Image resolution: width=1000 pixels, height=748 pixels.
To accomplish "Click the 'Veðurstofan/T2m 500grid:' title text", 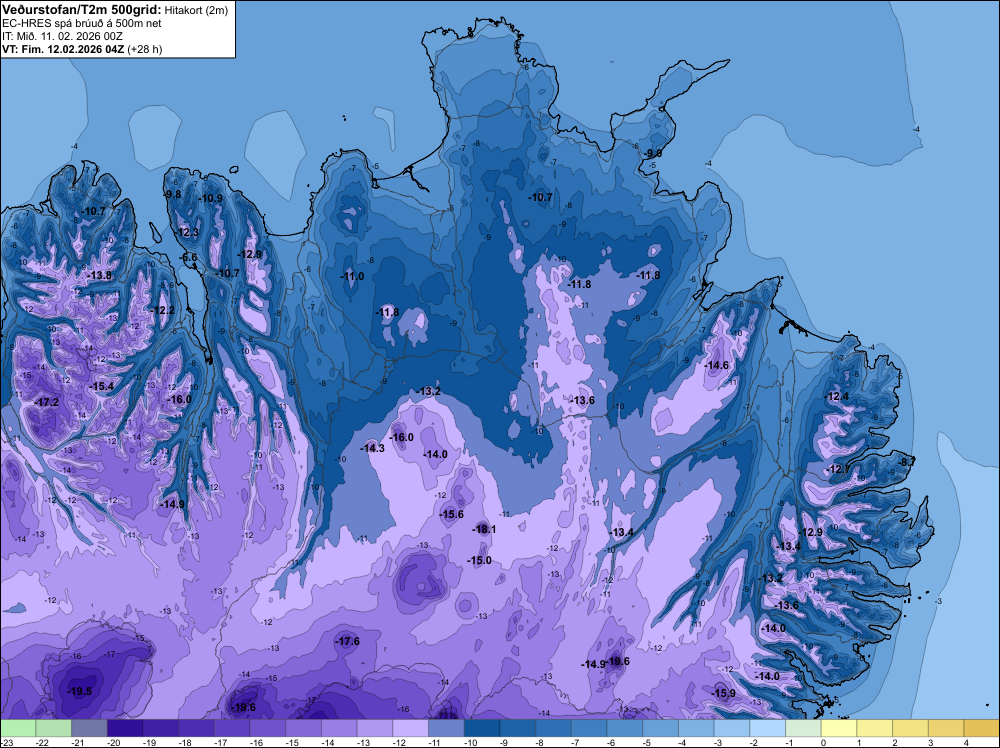I will pos(82,10).
